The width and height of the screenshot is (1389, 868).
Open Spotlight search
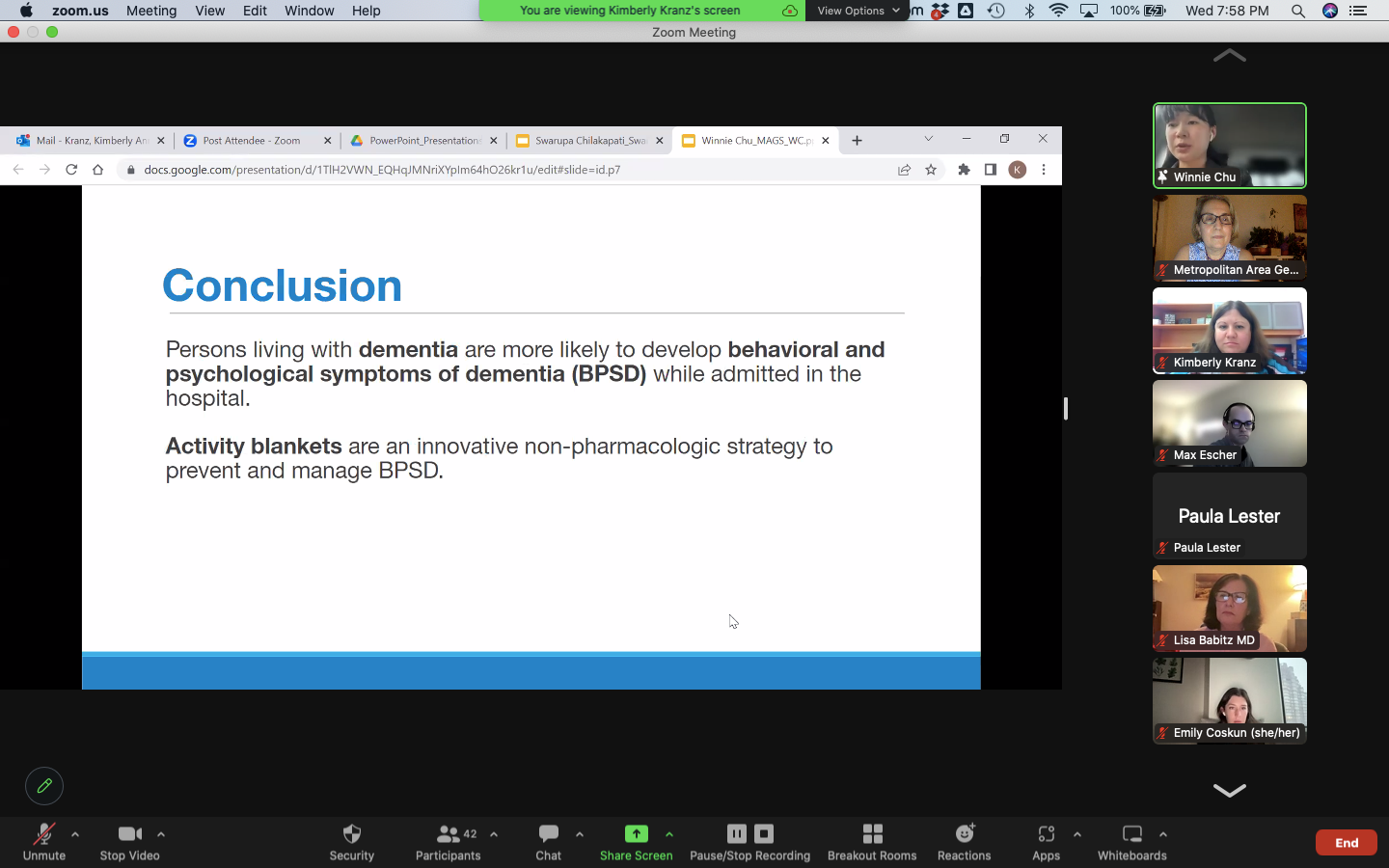(x=1298, y=11)
